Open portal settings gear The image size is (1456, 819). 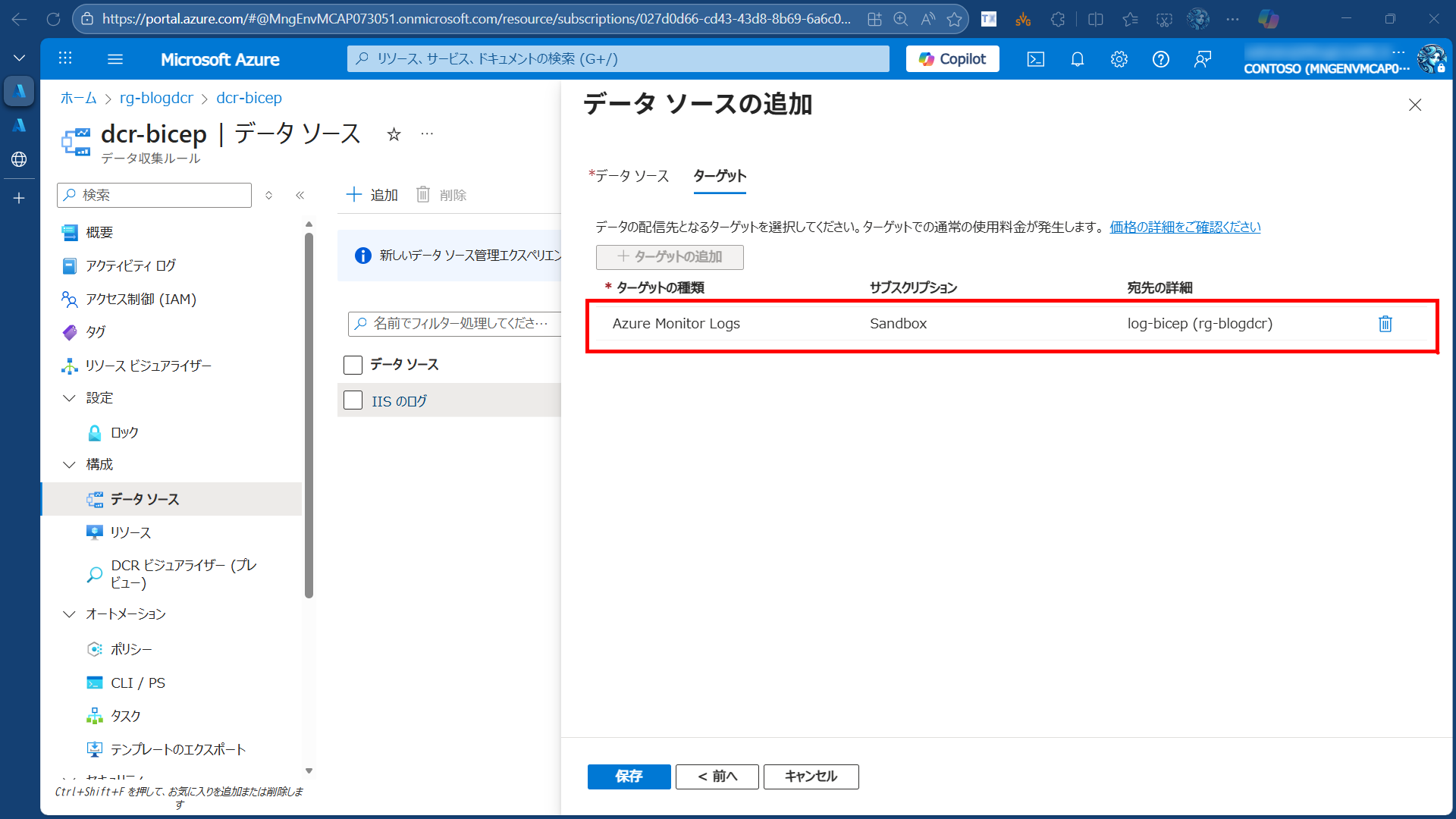tap(1119, 59)
